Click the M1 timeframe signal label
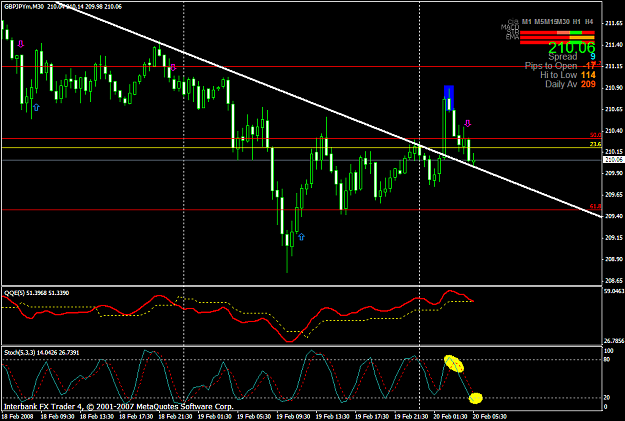 point(527,22)
